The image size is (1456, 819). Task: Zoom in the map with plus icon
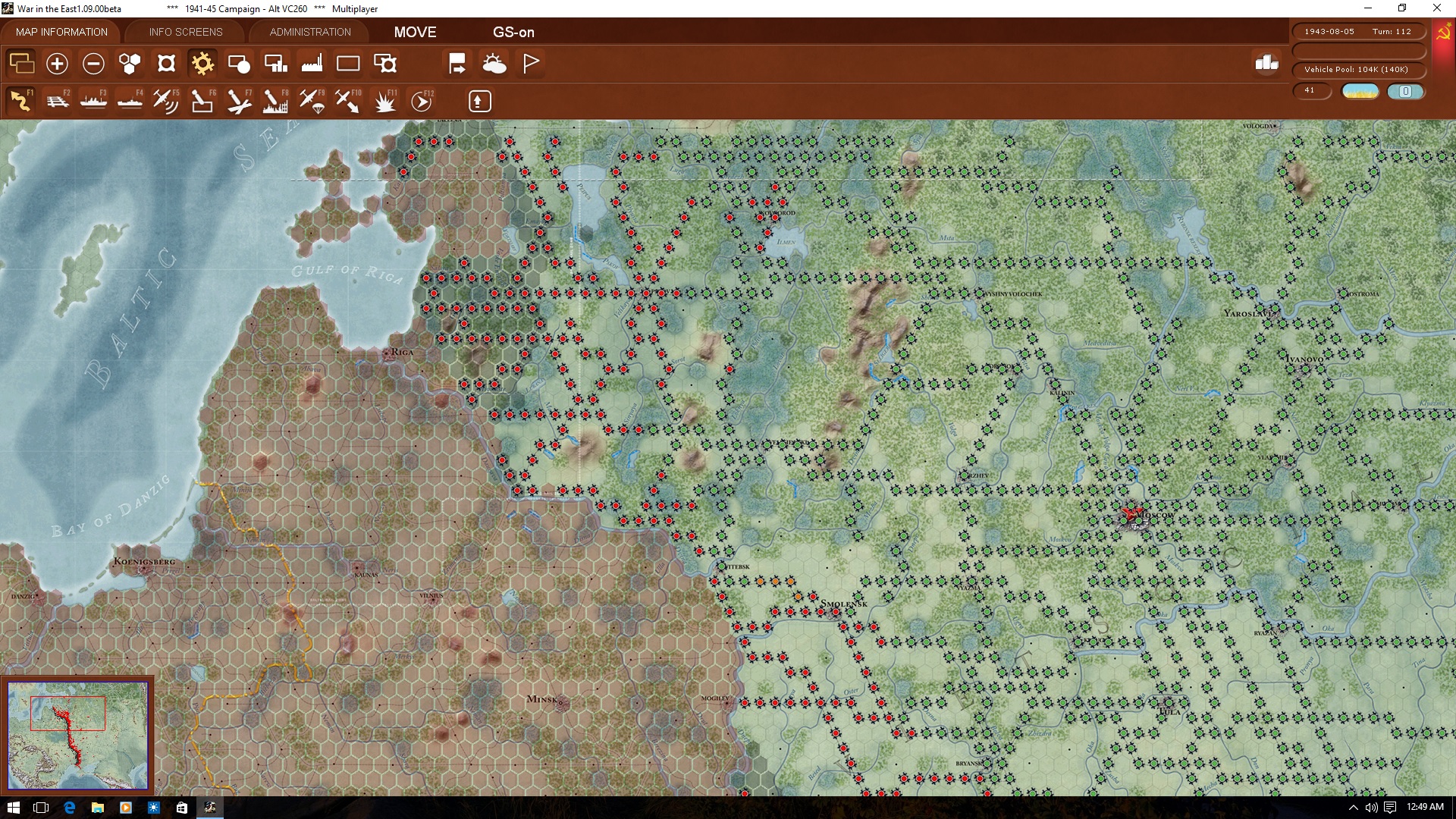point(57,64)
